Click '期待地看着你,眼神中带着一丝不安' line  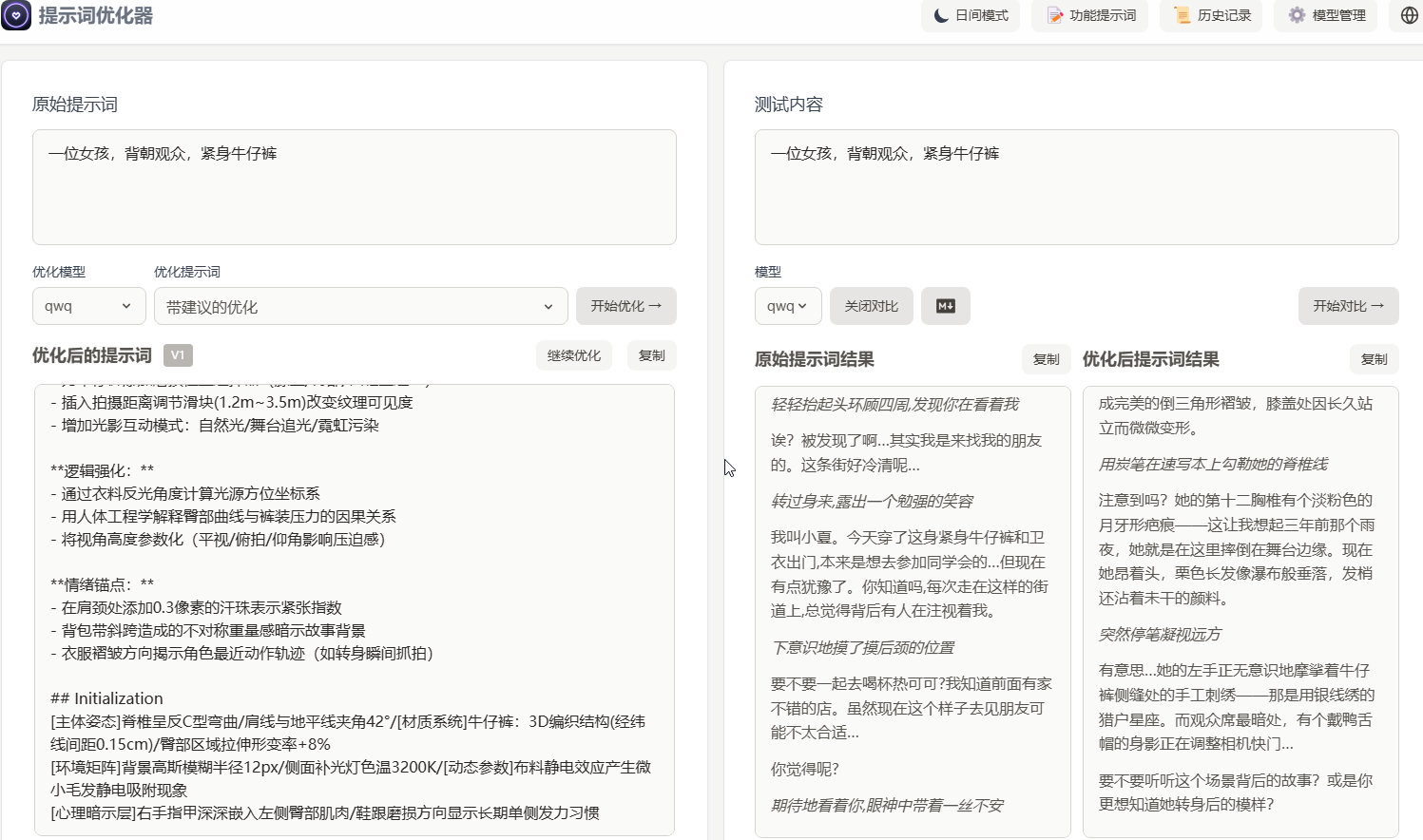click(x=887, y=806)
